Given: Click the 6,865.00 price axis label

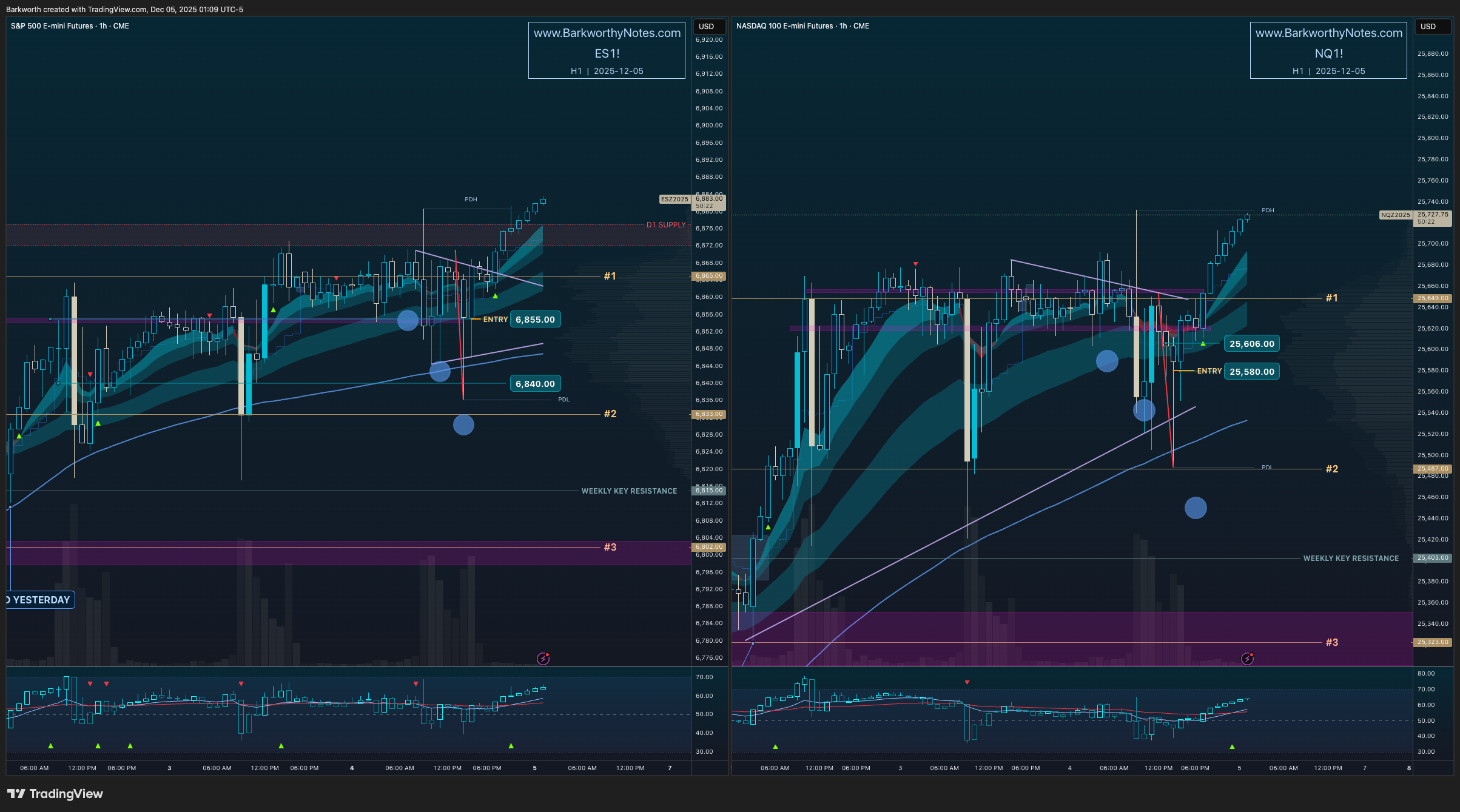Looking at the screenshot, I should (x=708, y=276).
